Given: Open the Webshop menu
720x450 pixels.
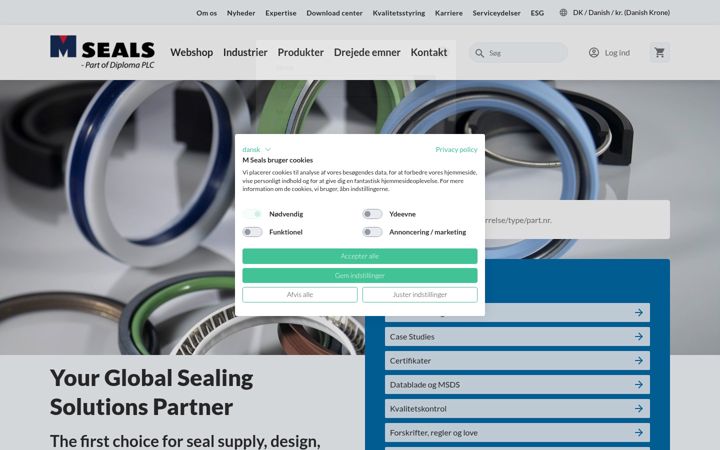Looking at the screenshot, I should [191, 52].
